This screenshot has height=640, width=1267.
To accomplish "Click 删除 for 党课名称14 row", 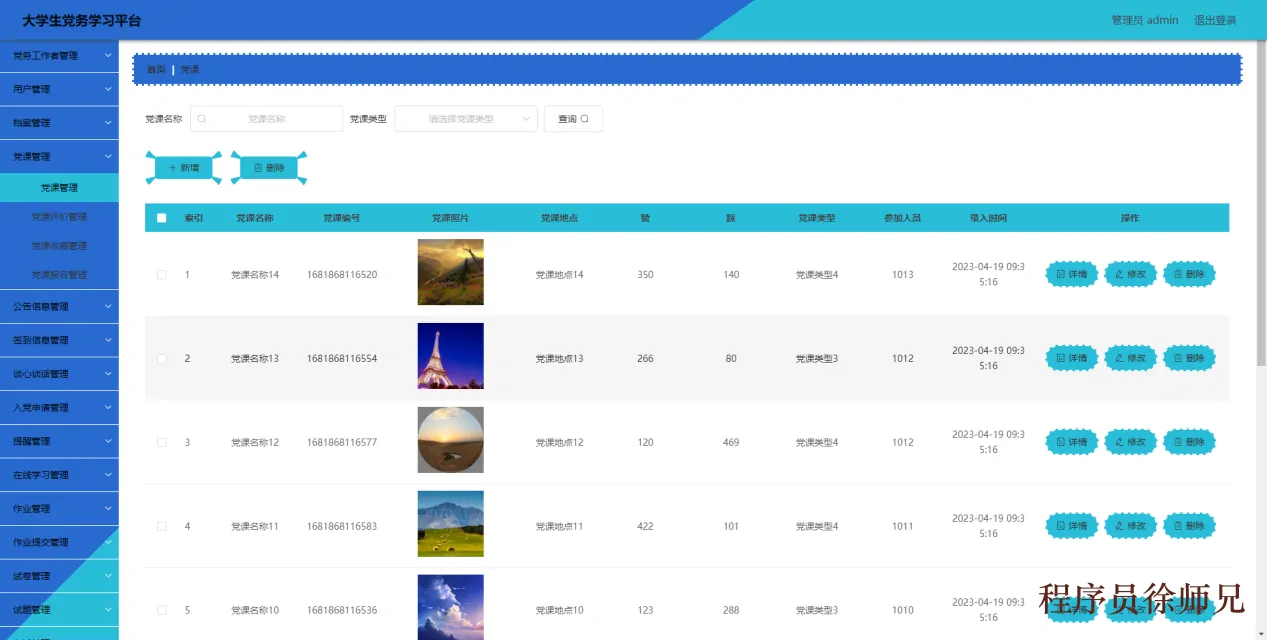I will [x=1190, y=274].
